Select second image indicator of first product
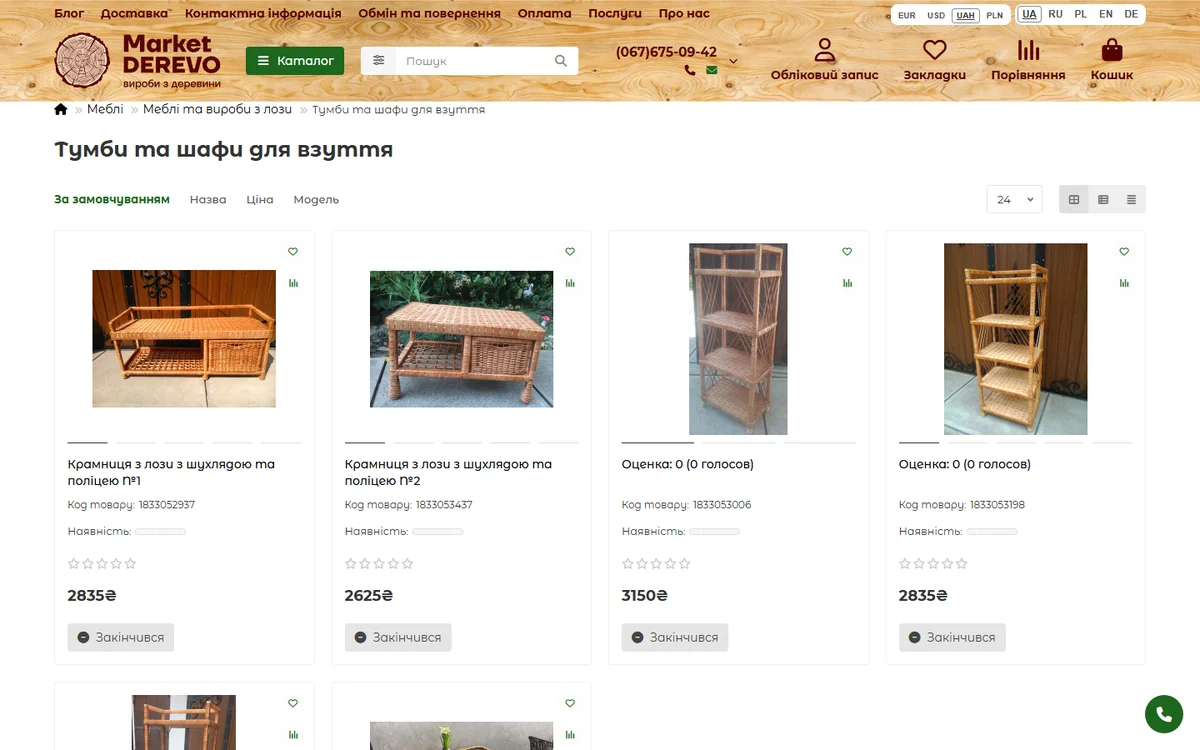1200x750 pixels. (136, 442)
